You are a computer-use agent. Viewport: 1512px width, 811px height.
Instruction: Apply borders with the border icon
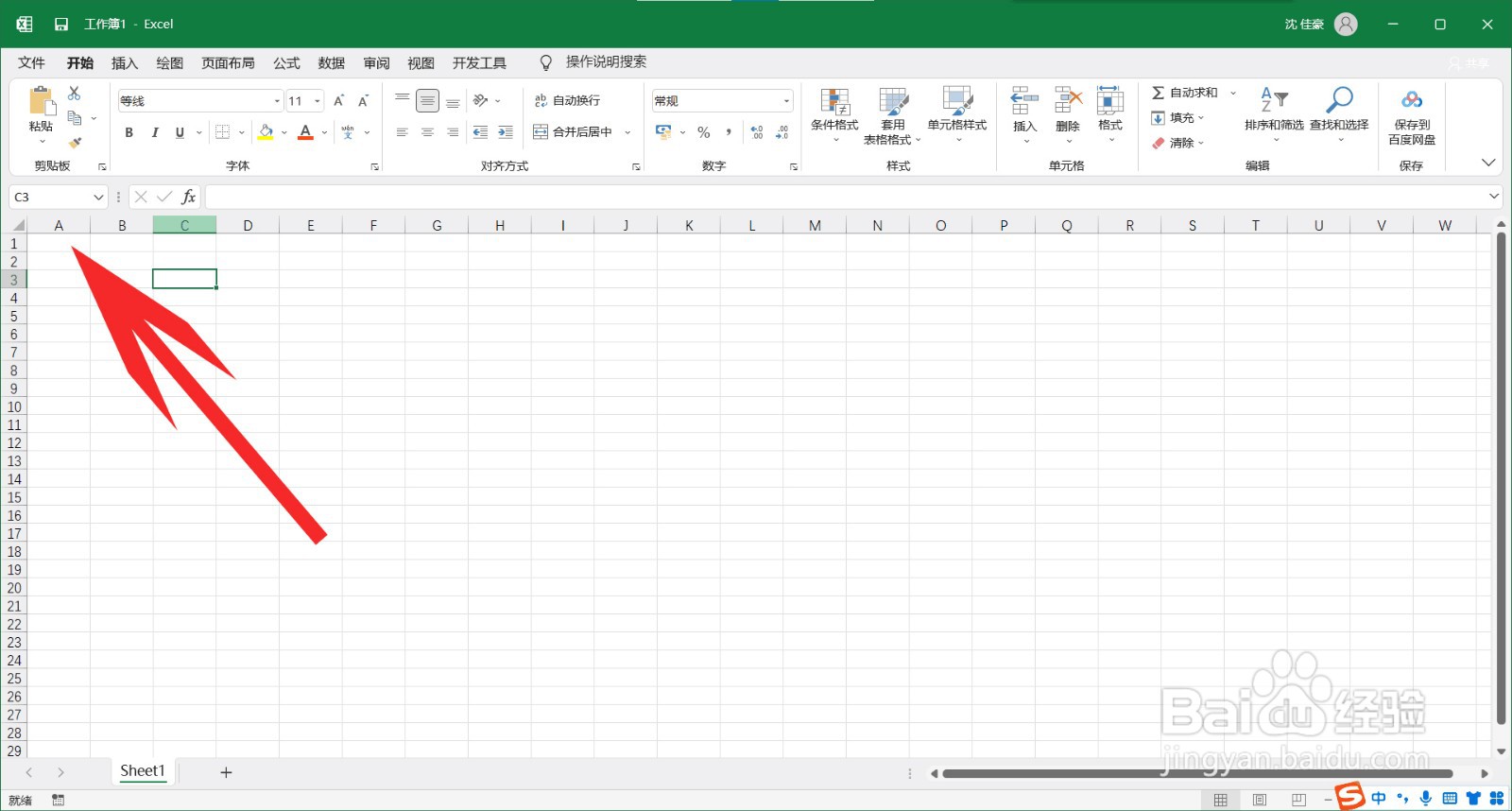pyautogui.click(x=223, y=132)
